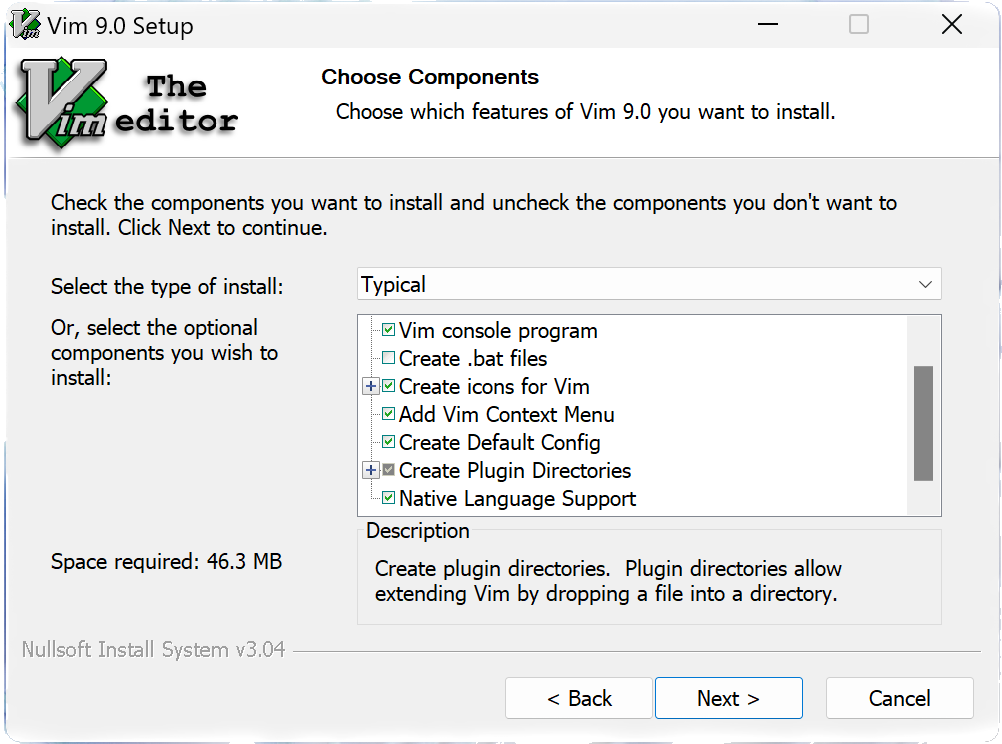Screen dimensions: 1002x744
Task: Click the components list vertical scrollbar thumb
Action: click(923, 423)
